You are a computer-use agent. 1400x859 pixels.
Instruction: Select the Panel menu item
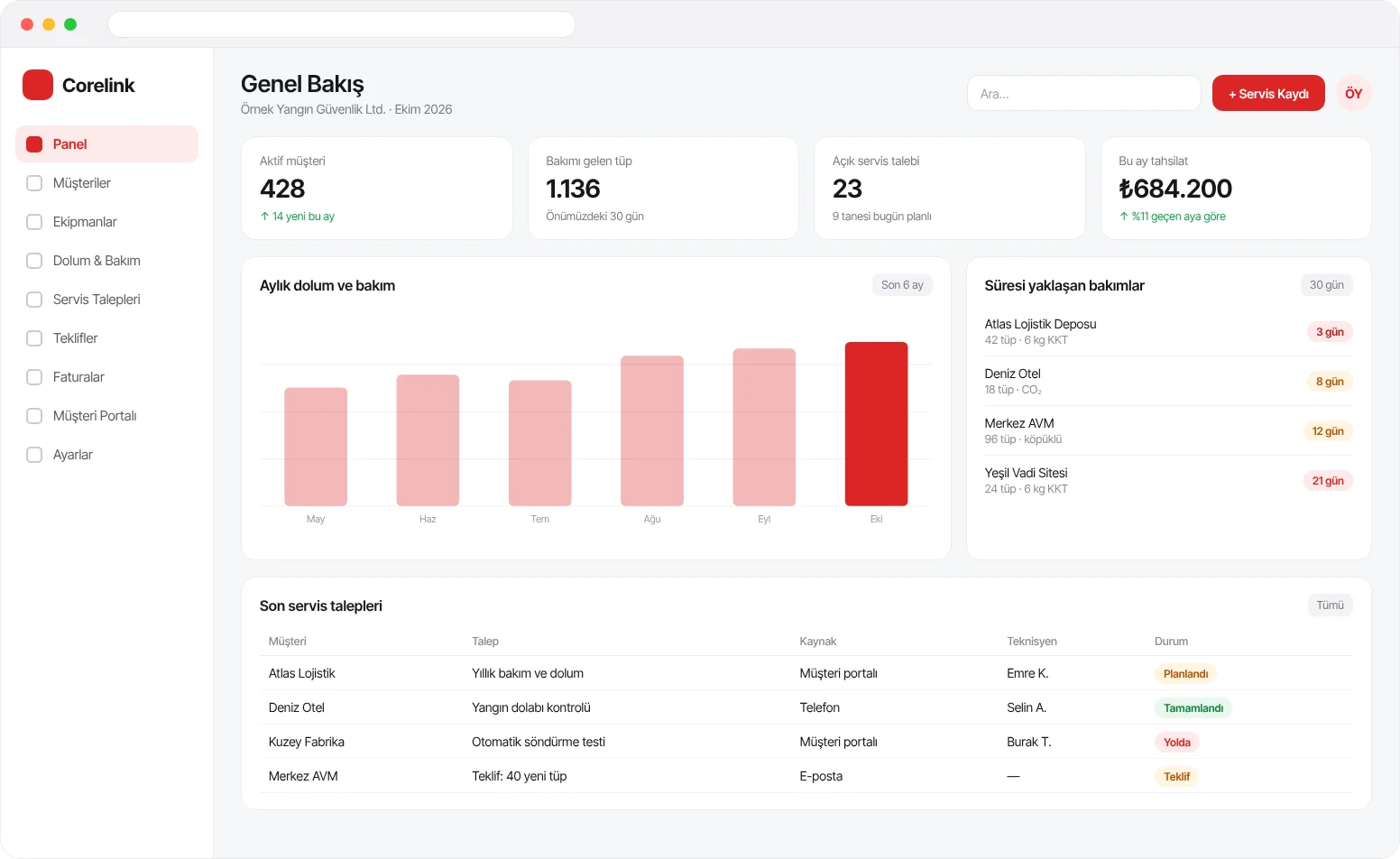pyautogui.click(x=106, y=144)
